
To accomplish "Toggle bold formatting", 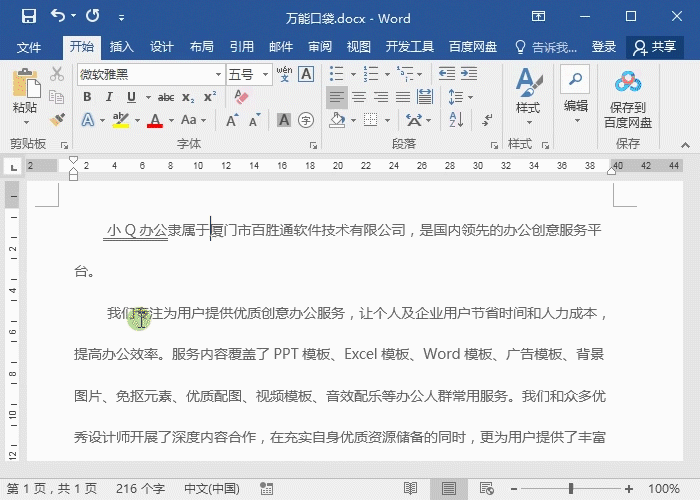I will tap(88, 97).
